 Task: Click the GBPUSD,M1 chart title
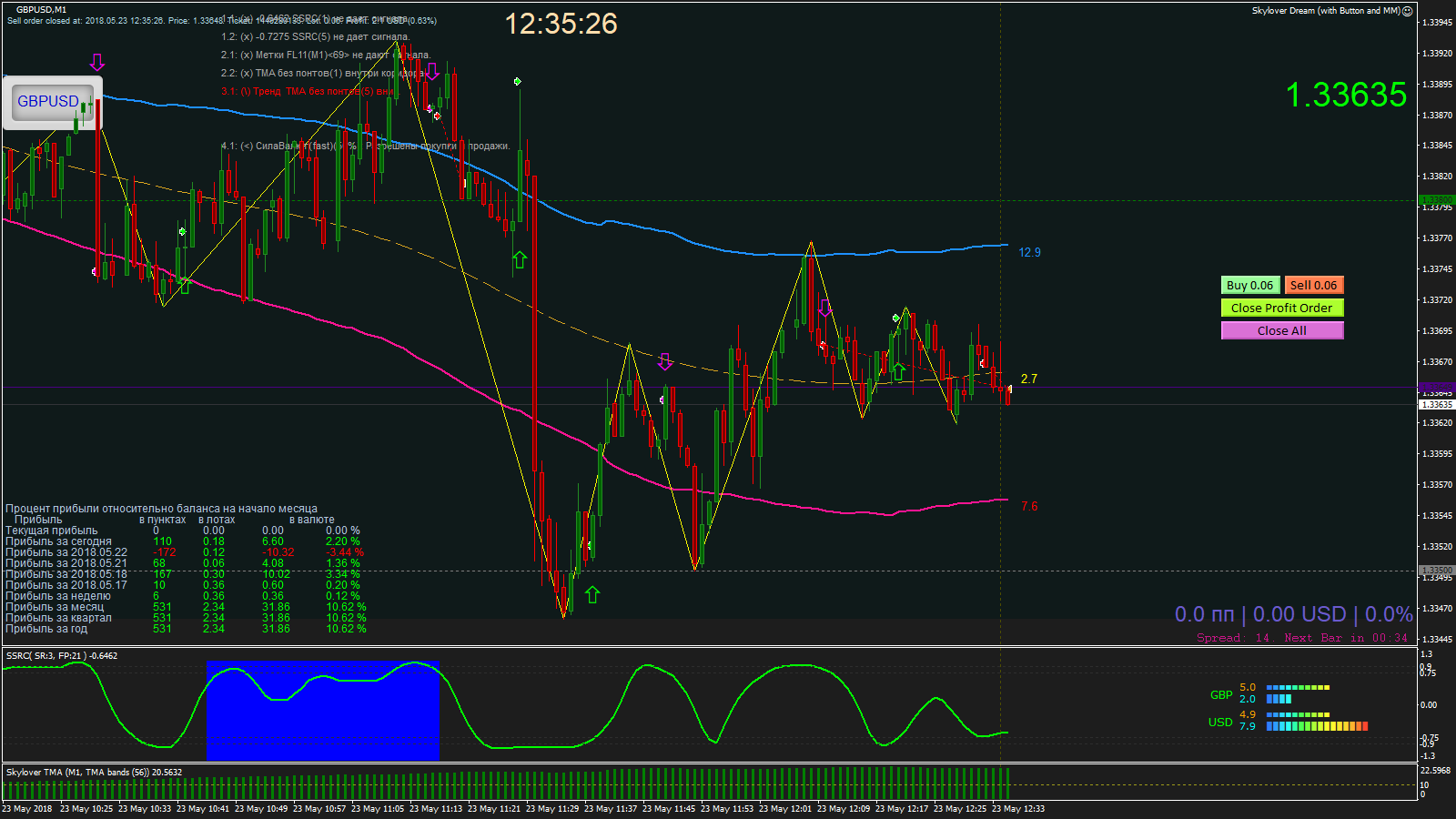click(41, 9)
